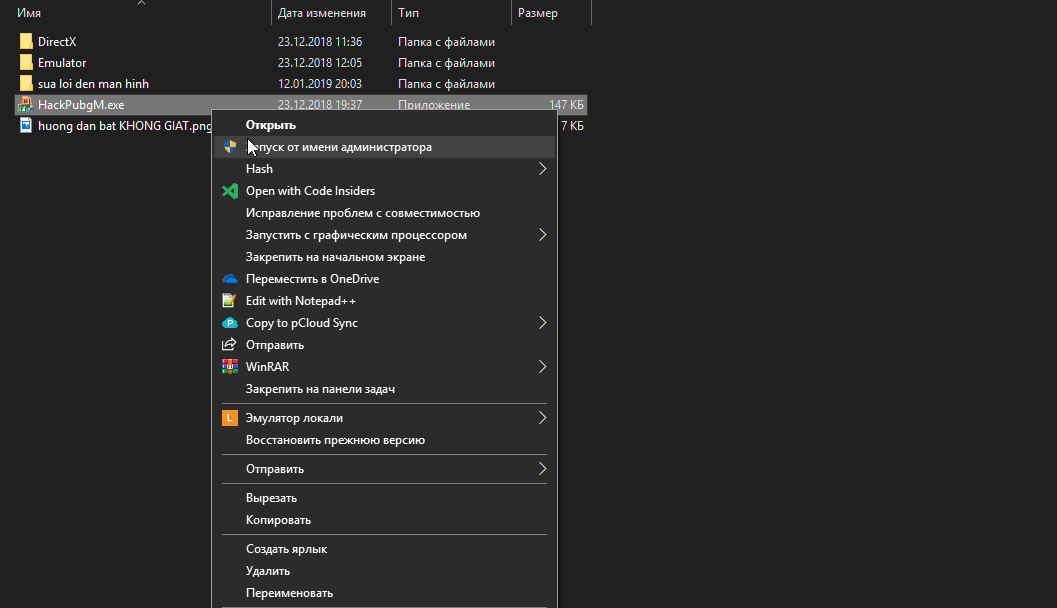1057x608 pixels.
Task: Expand the lower Отправить submenu arrow
Action: click(x=542, y=468)
